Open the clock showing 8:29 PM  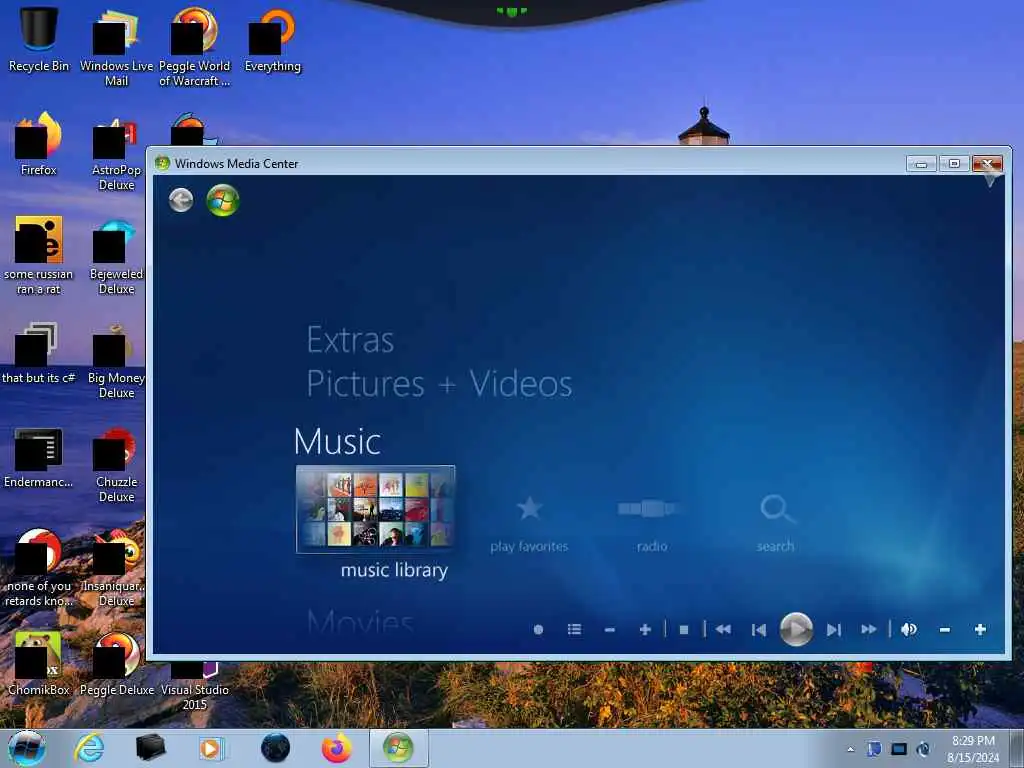tap(973, 749)
